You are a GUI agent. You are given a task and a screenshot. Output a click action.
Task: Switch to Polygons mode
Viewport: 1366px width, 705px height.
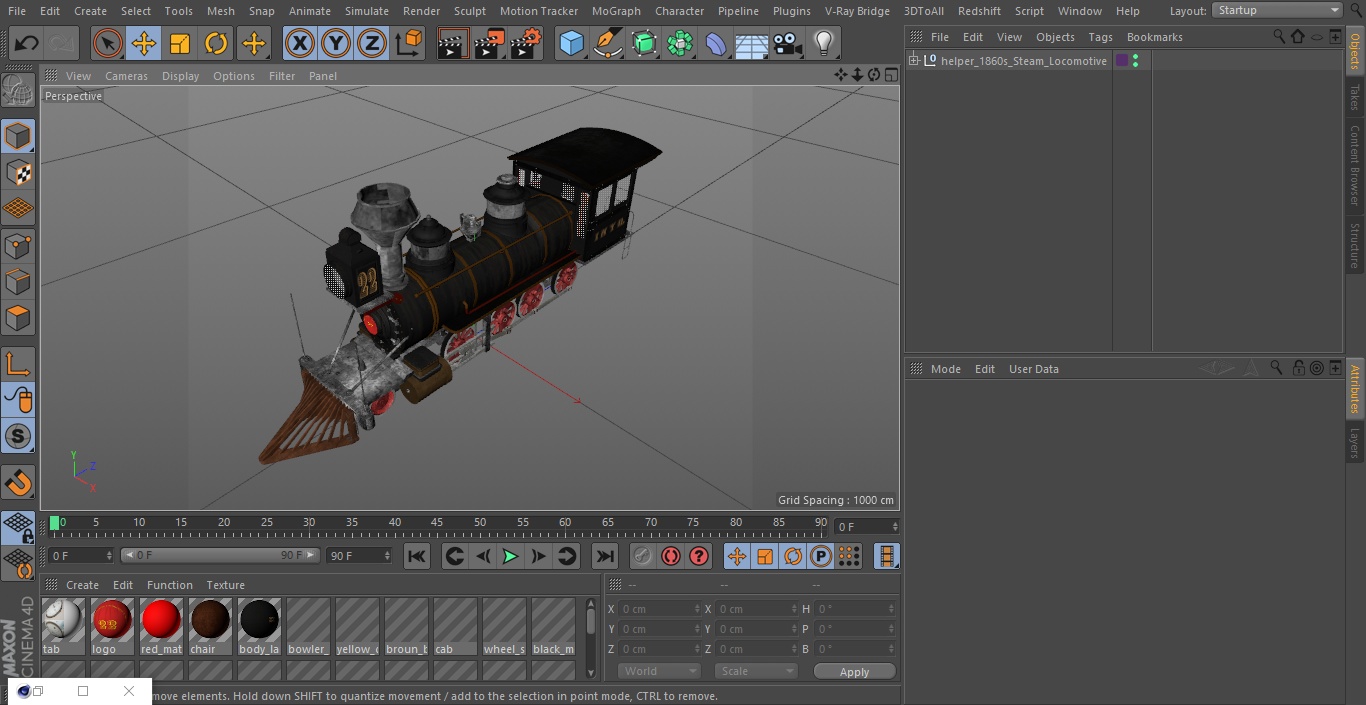[x=18, y=318]
